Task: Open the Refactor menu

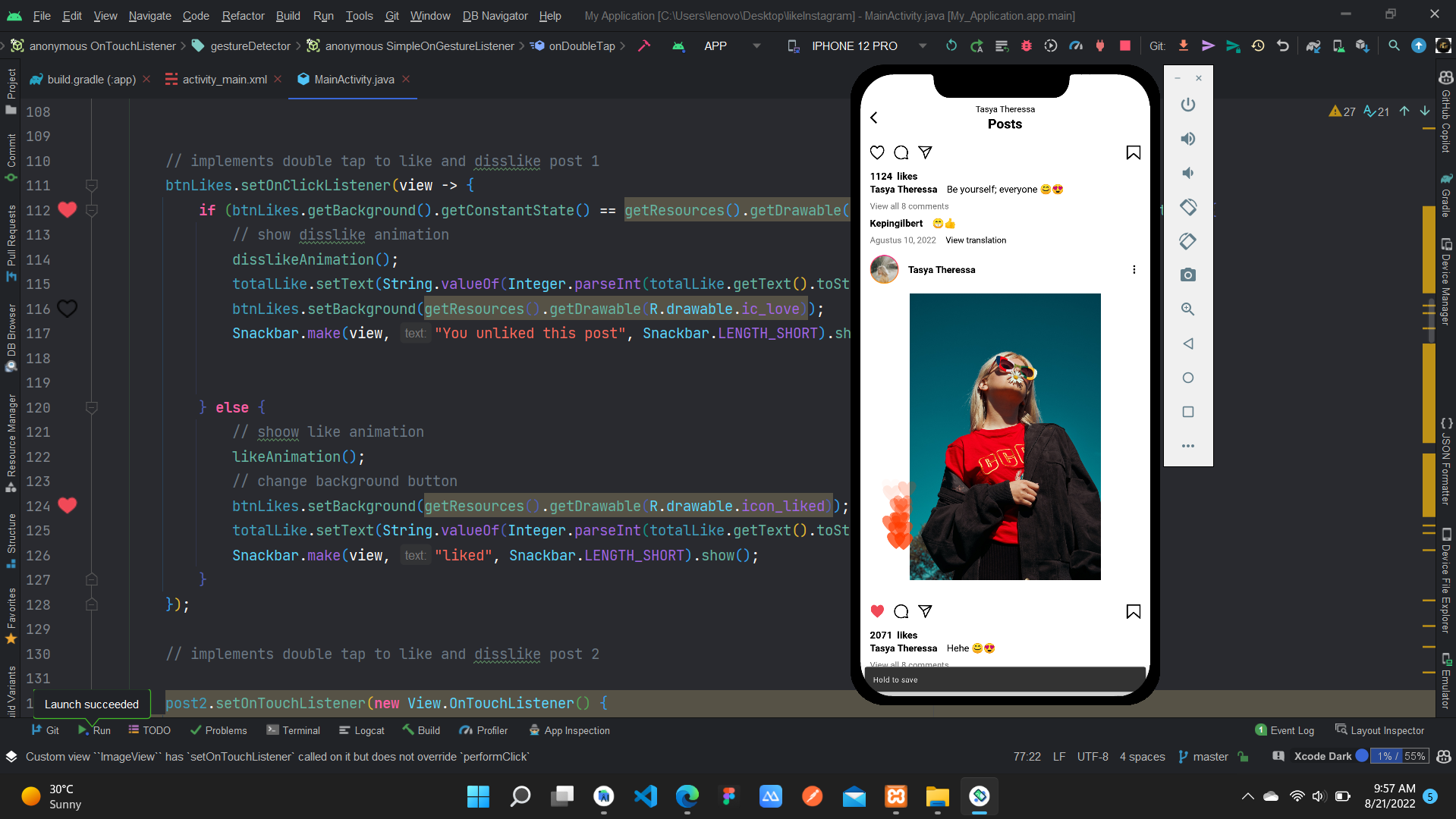Action: click(x=242, y=15)
